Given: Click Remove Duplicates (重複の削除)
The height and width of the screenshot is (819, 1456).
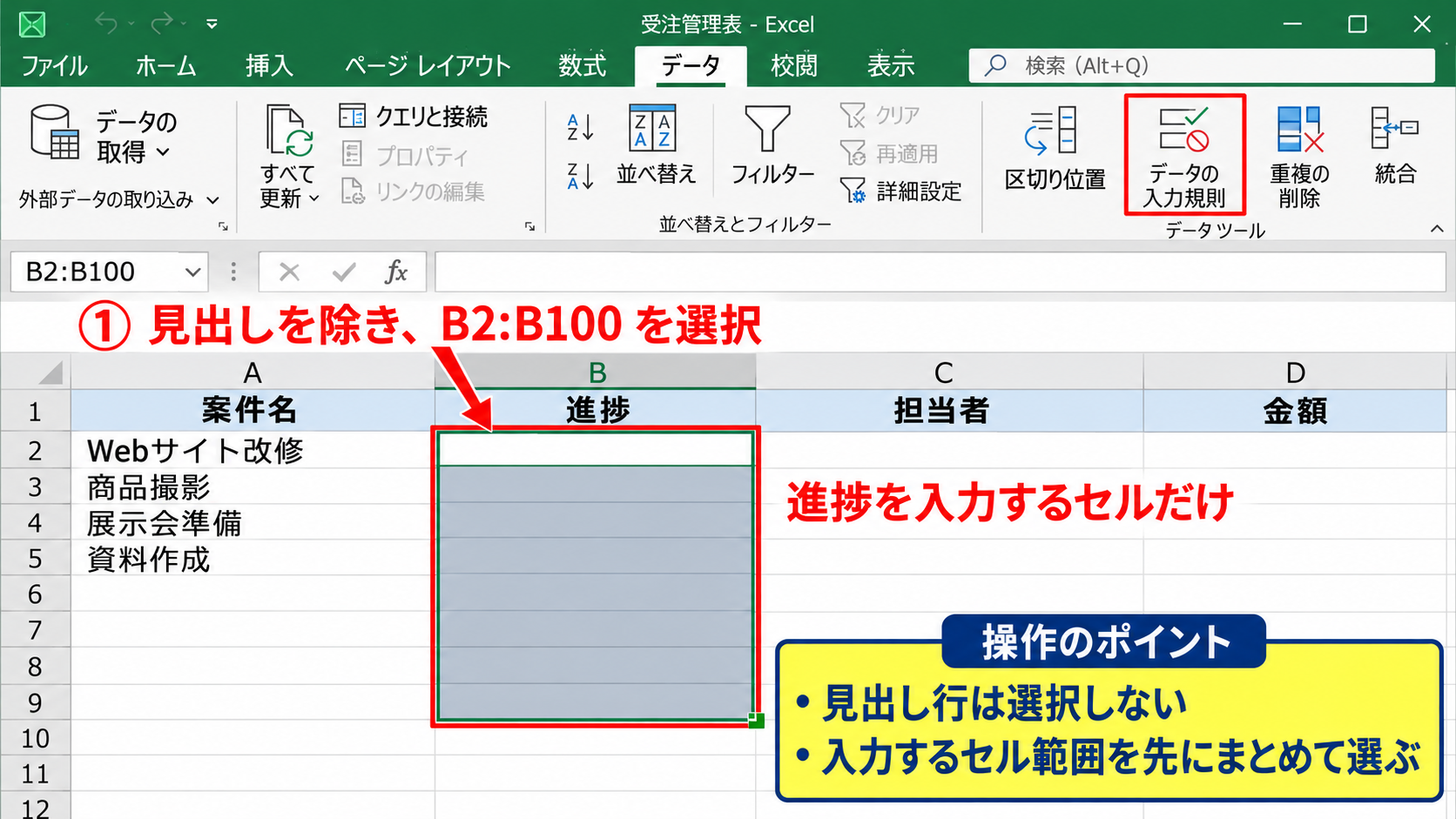Looking at the screenshot, I should [1299, 158].
